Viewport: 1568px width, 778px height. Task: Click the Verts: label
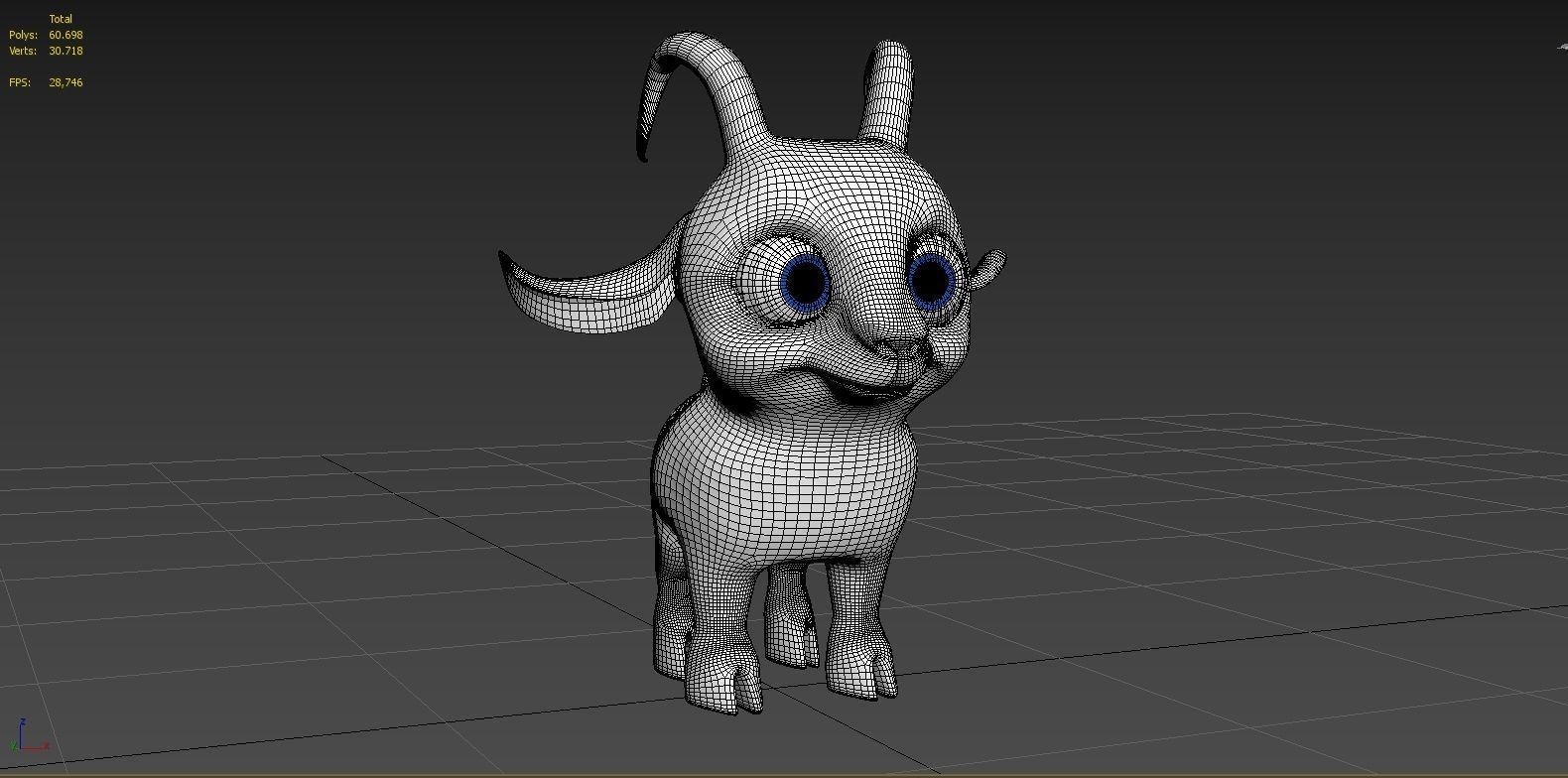[x=24, y=51]
